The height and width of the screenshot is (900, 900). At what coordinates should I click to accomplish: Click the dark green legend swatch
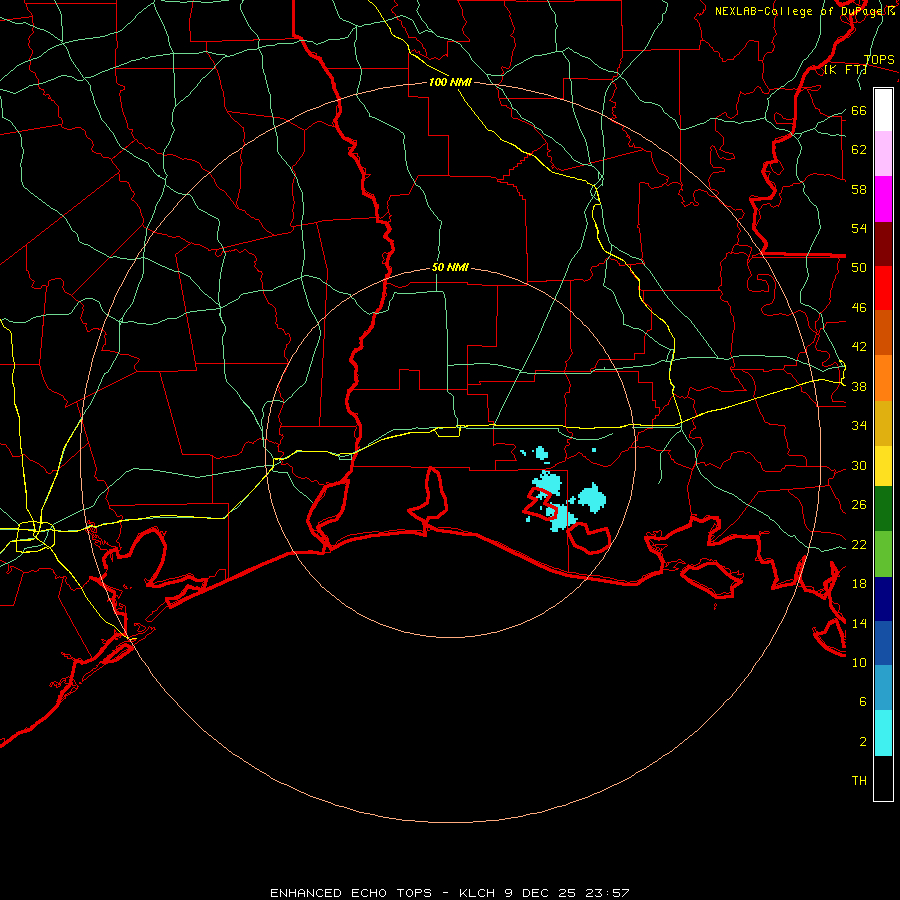(883, 509)
